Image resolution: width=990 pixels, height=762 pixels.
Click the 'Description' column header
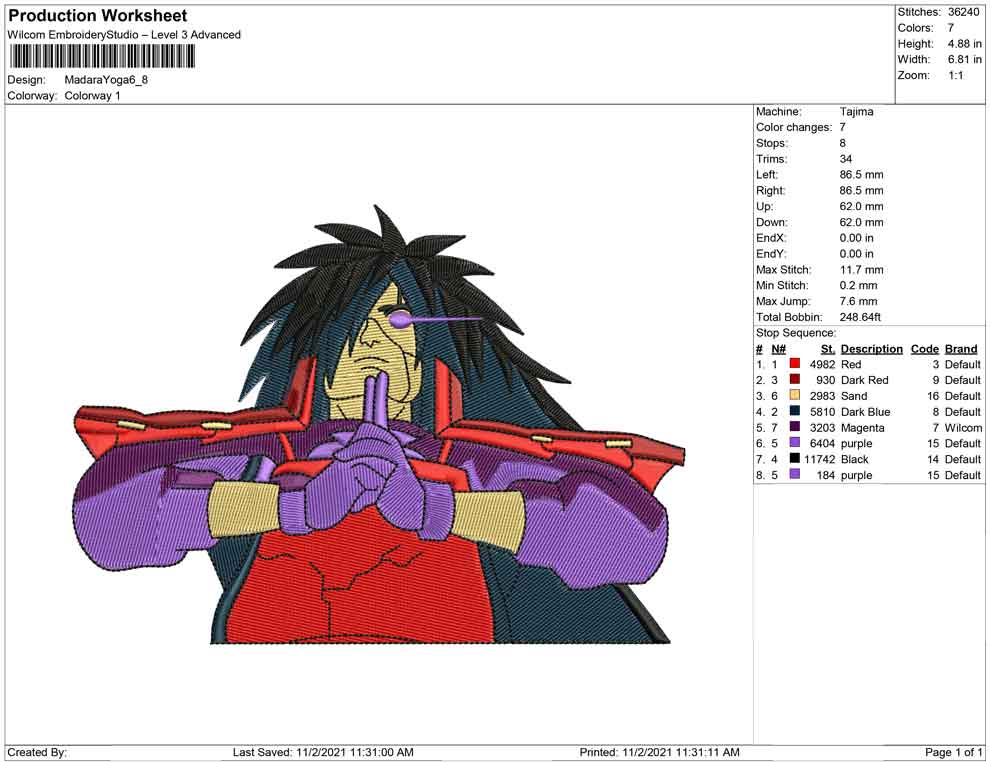tap(871, 348)
